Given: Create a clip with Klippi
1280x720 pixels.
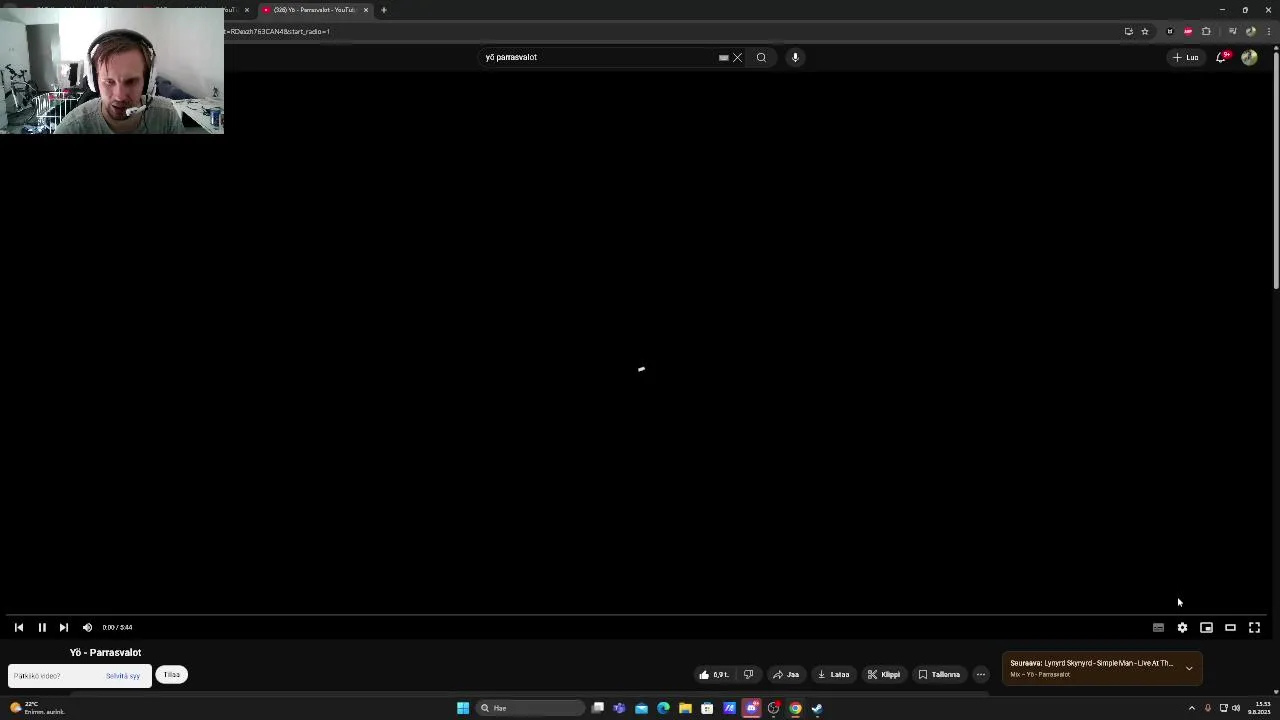Looking at the screenshot, I should coord(884,674).
